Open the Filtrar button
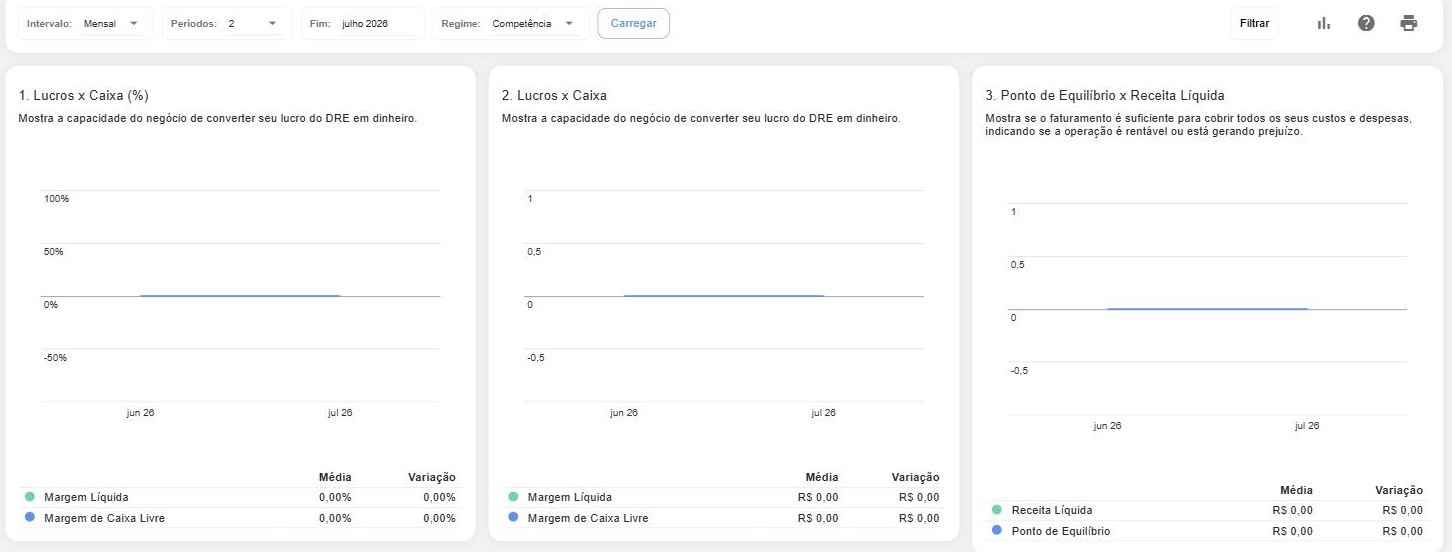This screenshot has width=1452, height=552. click(1254, 23)
